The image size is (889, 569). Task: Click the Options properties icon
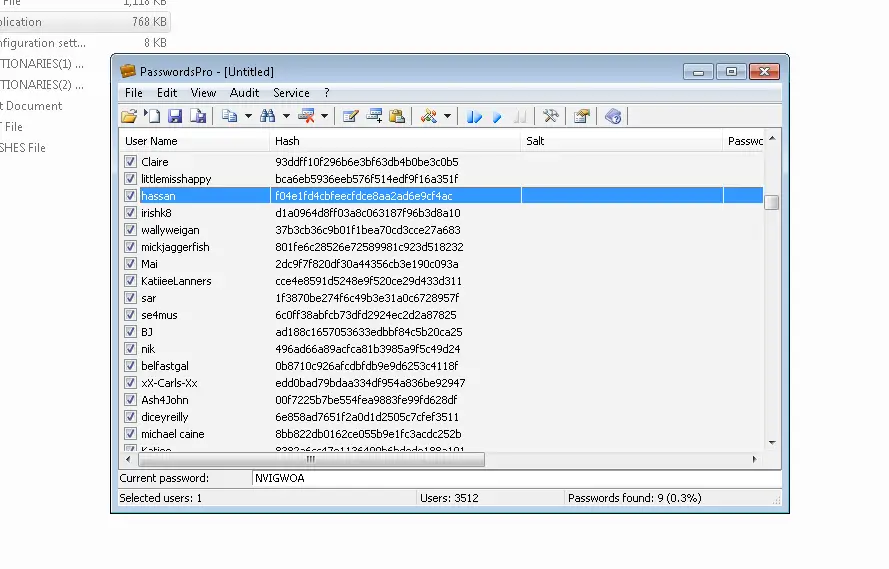click(x=582, y=116)
